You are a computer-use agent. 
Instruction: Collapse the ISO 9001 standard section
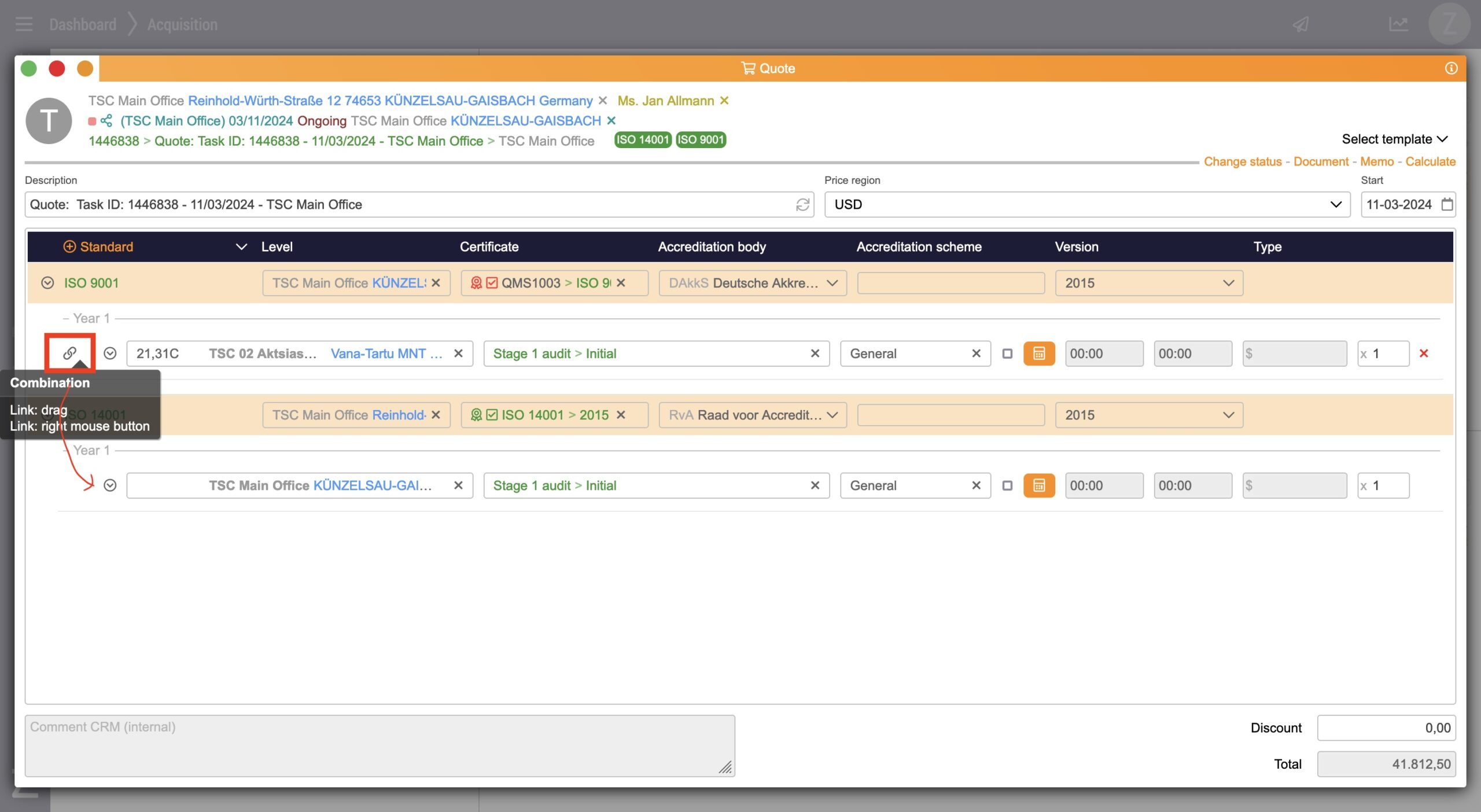pos(47,283)
